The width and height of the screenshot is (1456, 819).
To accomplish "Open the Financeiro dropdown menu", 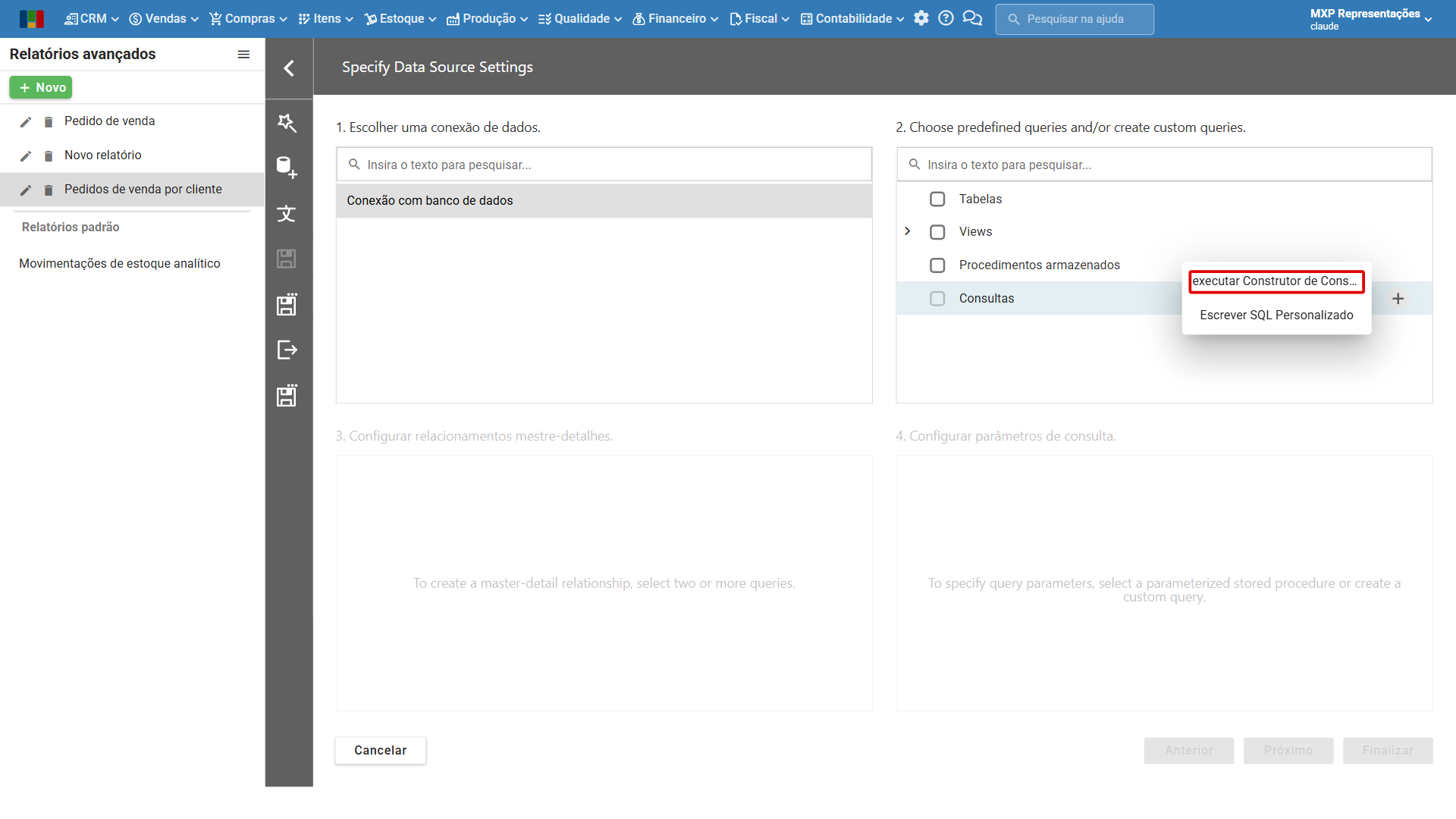I will [676, 18].
